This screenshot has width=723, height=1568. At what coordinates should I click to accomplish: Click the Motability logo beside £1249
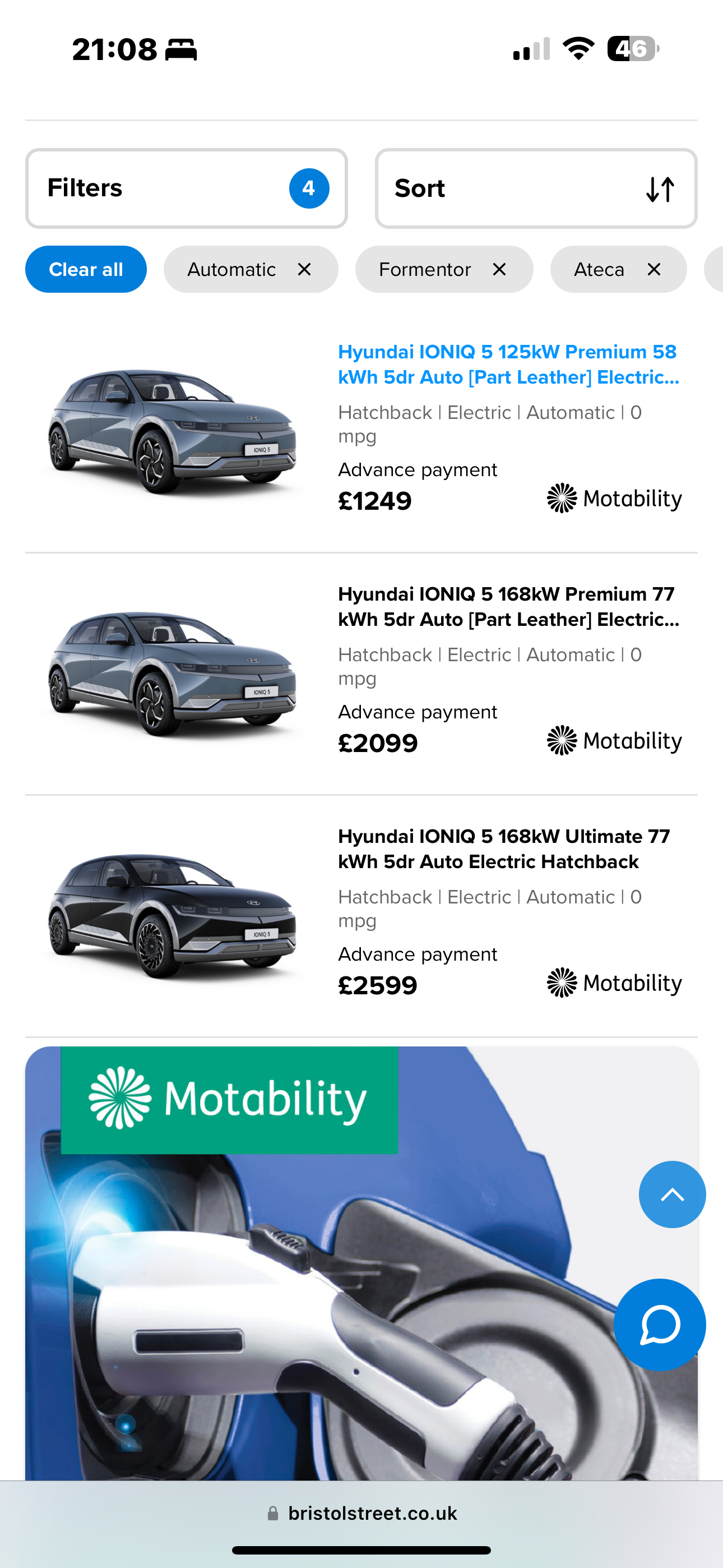614,499
